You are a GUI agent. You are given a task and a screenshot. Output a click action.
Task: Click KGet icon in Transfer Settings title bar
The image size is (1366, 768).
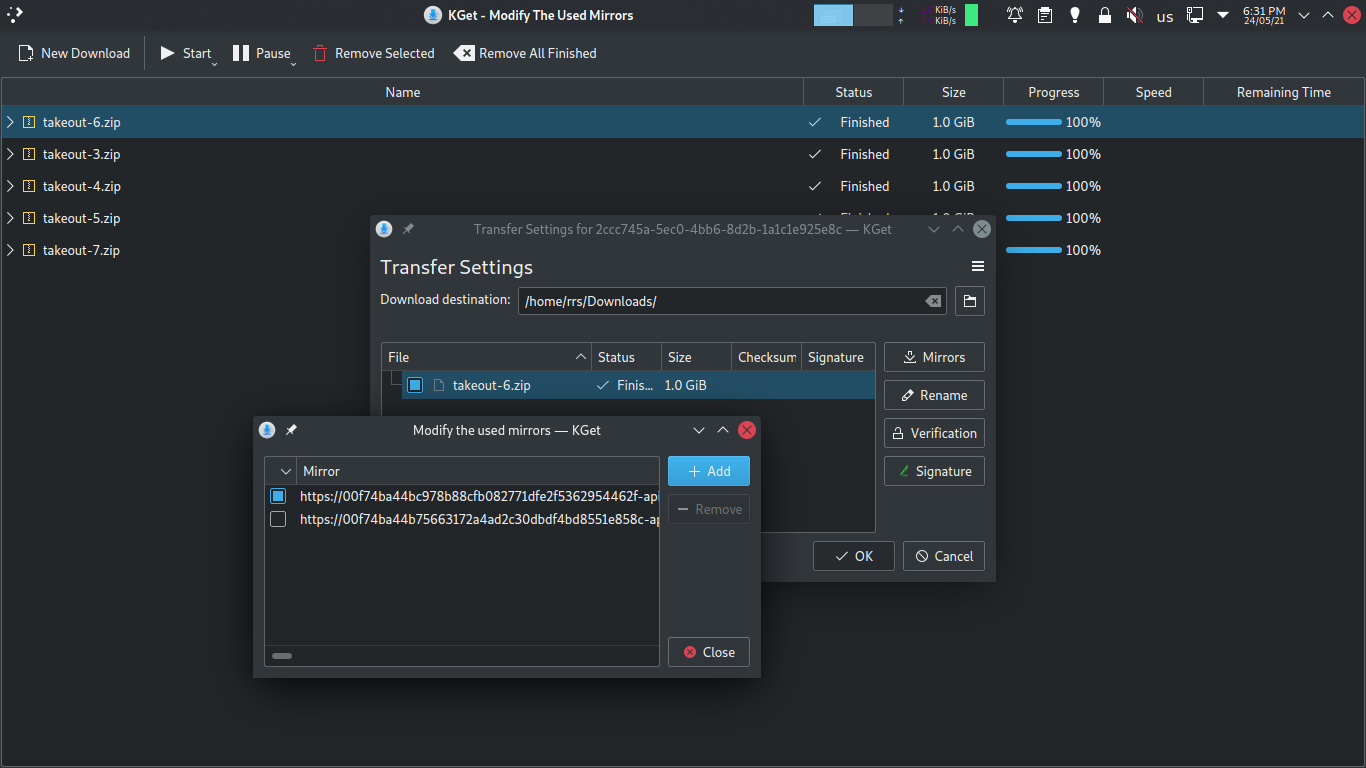(x=384, y=229)
